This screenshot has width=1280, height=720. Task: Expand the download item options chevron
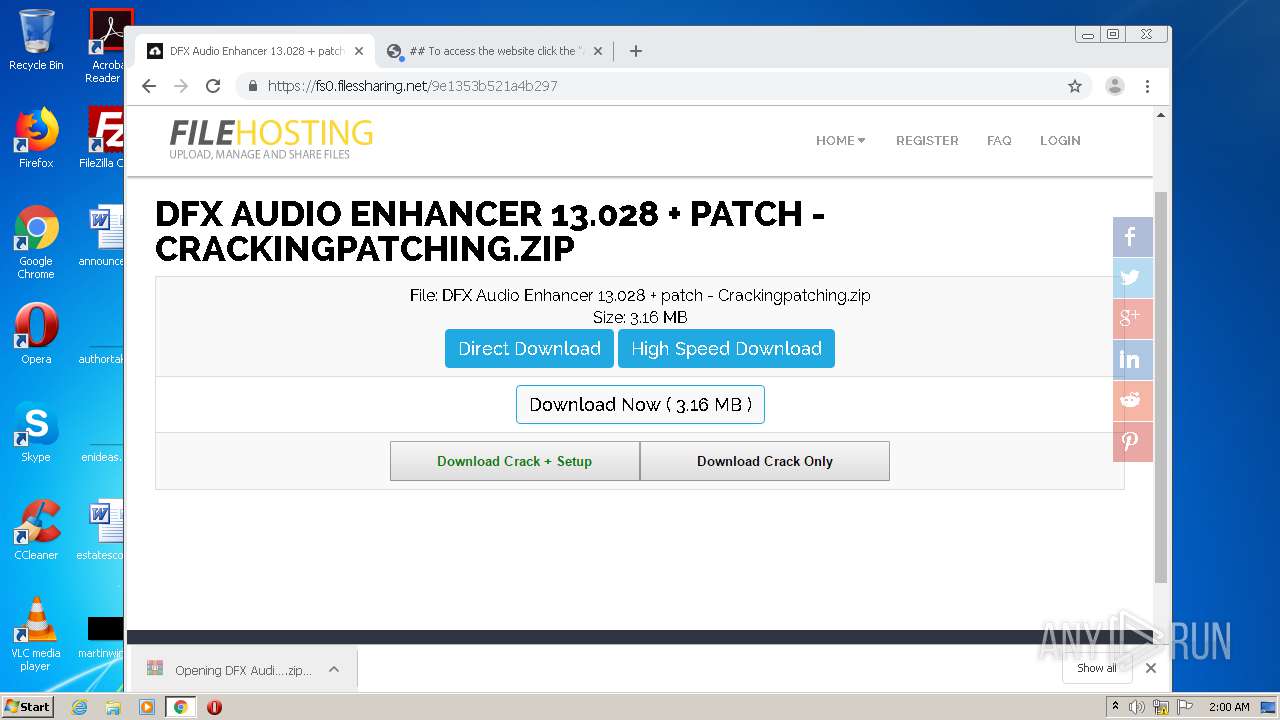pyautogui.click(x=334, y=670)
